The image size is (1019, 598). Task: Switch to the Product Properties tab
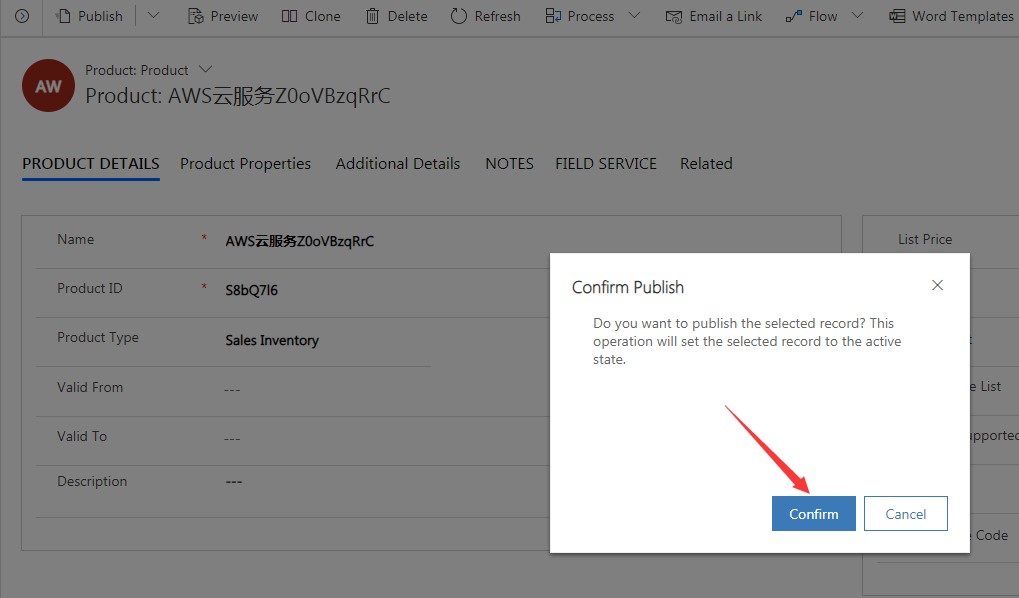245,163
